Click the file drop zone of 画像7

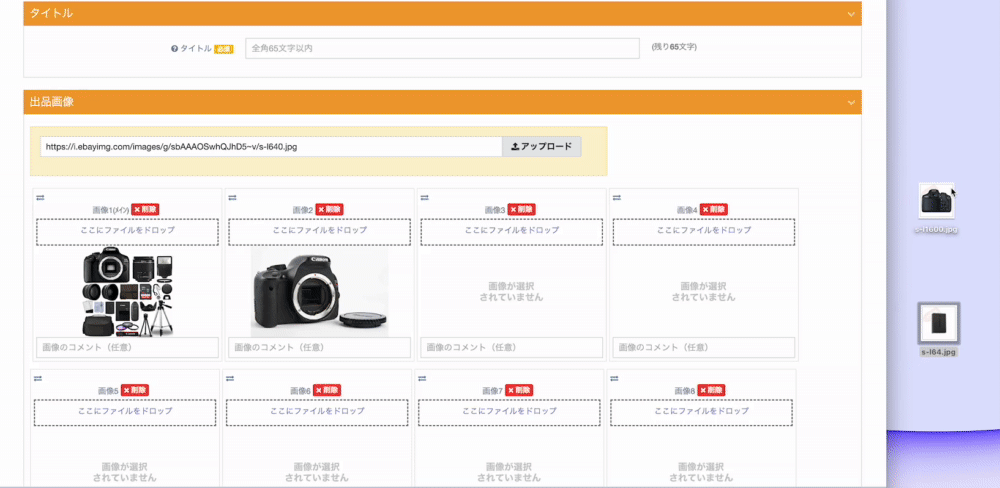pyautogui.click(x=510, y=413)
